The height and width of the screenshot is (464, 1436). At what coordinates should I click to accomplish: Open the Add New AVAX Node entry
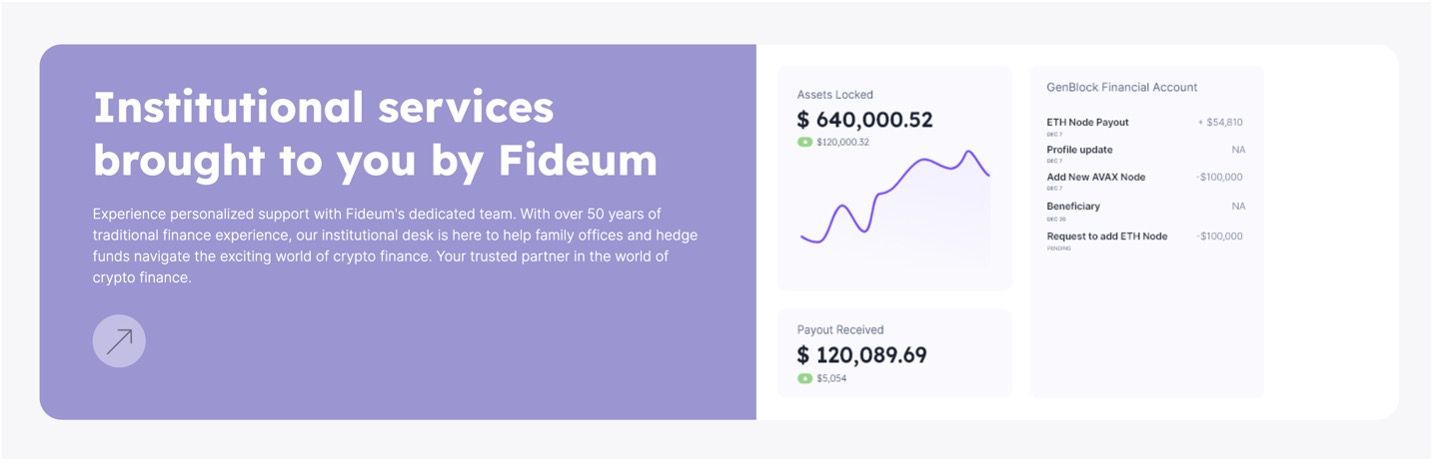coord(1145,181)
